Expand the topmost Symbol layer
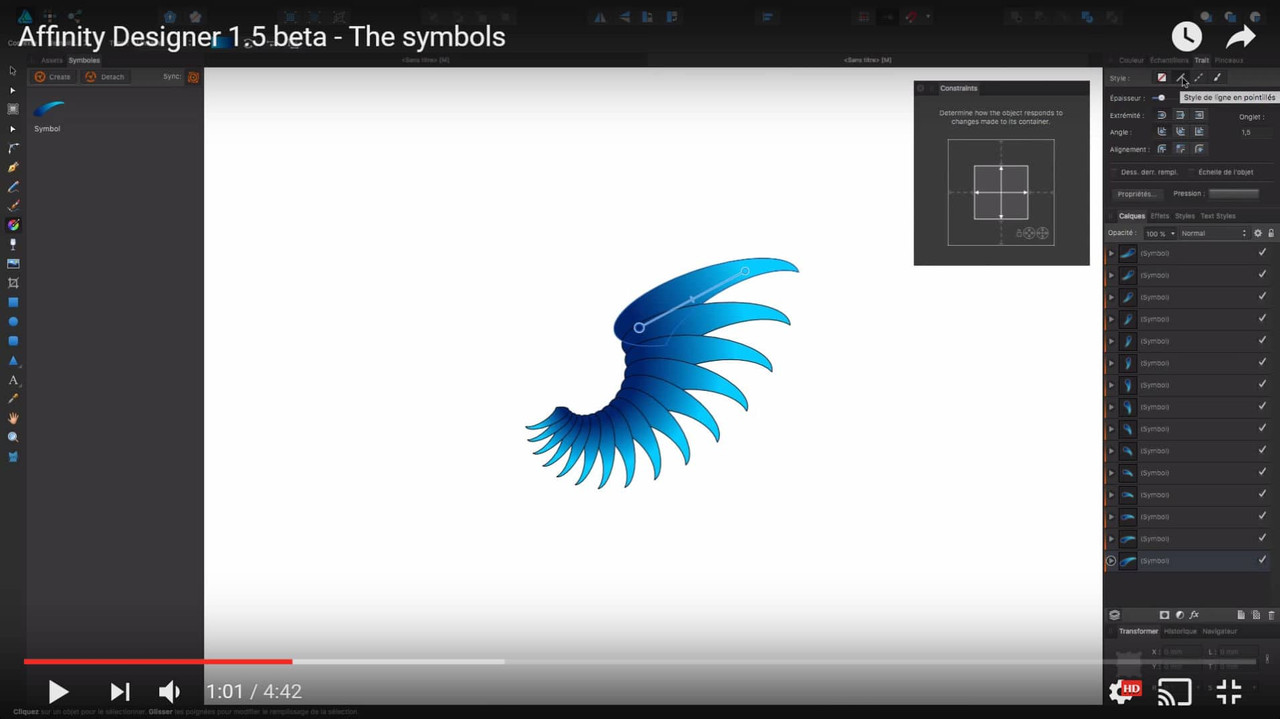 [x=1111, y=253]
